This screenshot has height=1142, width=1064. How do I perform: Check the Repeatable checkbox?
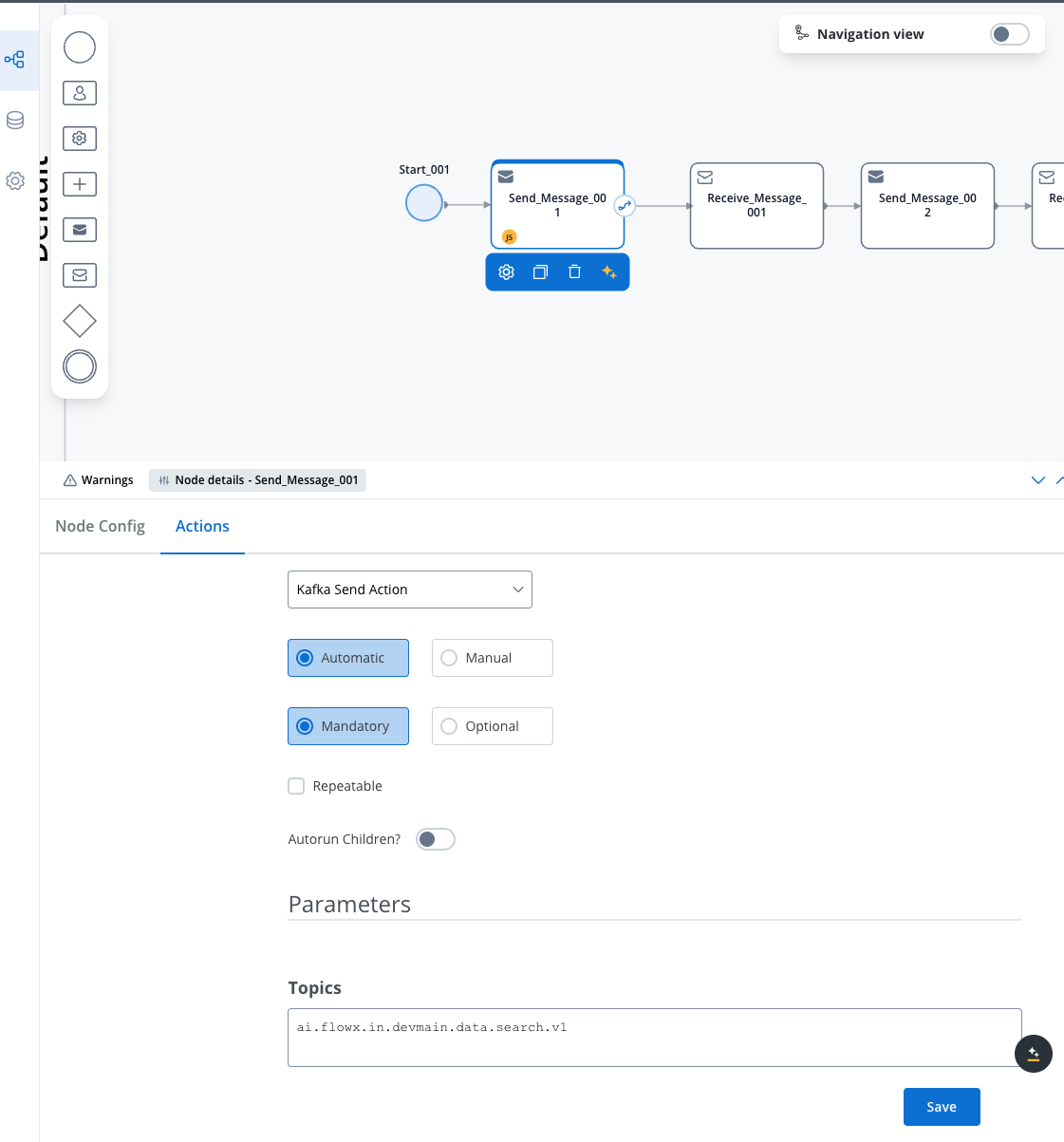click(296, 786)
